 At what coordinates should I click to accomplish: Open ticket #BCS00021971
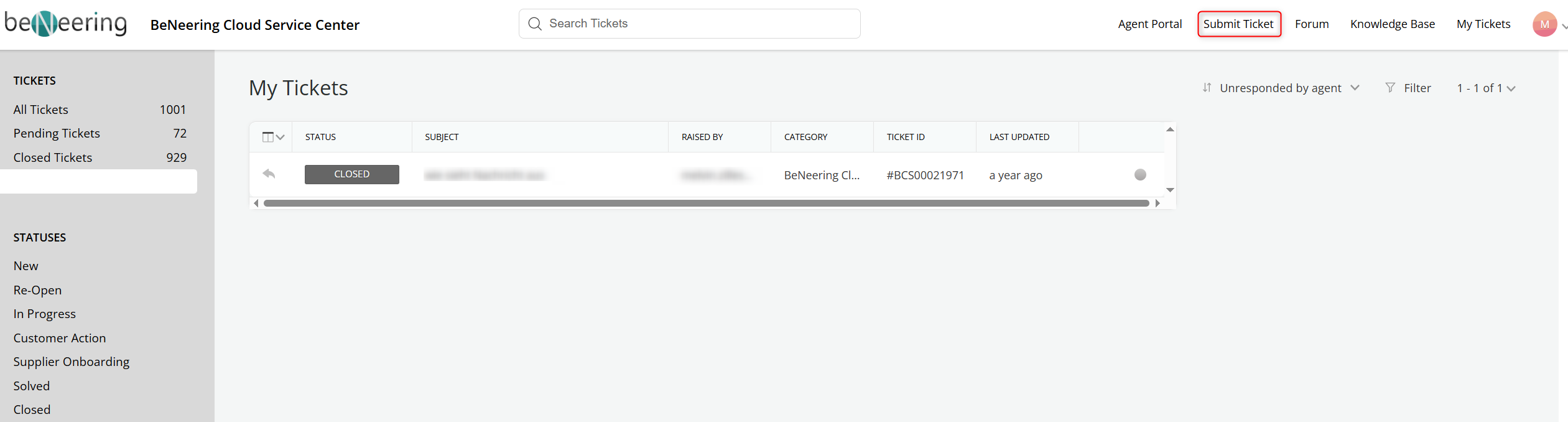pyautogui.click(x=925, y=176)
